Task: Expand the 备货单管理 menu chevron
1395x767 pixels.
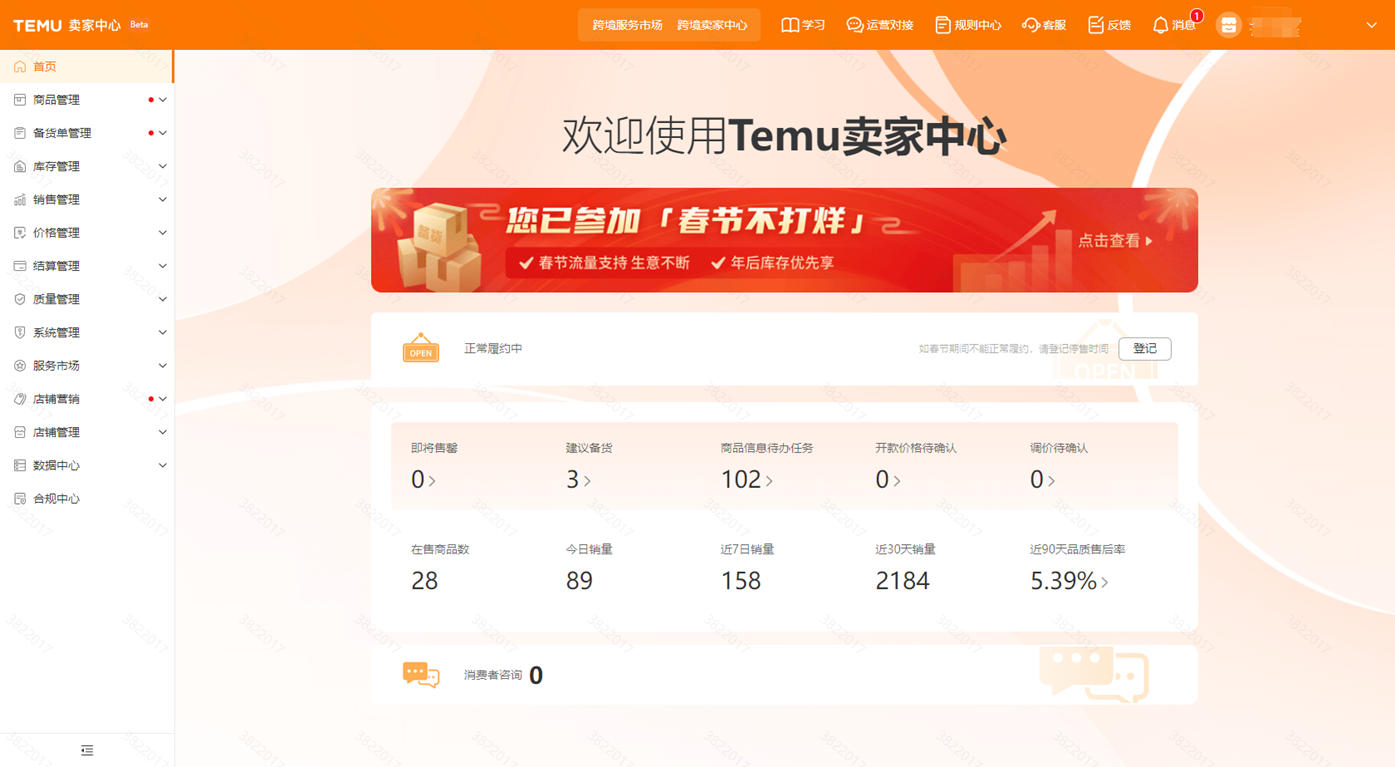Action: tap(162, 133)
